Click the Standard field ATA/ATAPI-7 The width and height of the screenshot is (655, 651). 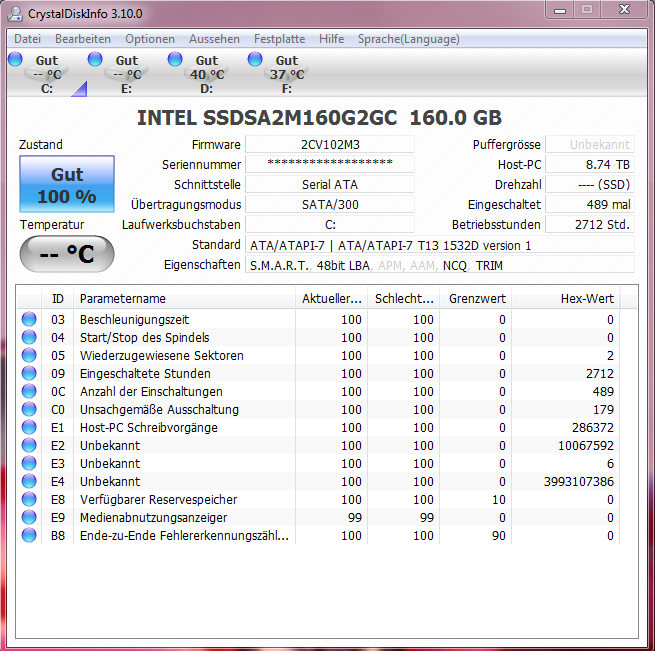point(440,245)
